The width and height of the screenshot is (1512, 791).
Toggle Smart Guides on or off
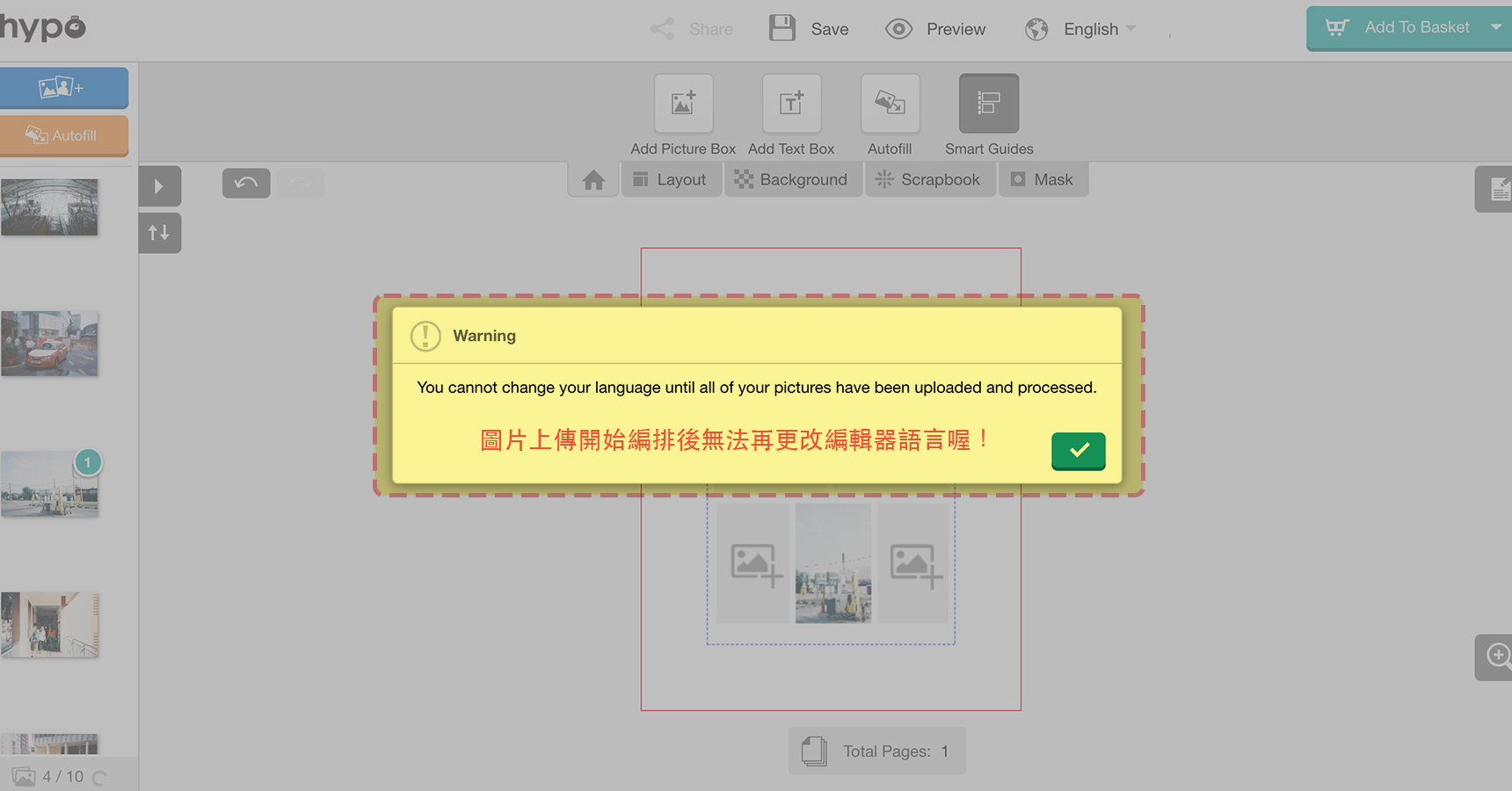[988, 104]
